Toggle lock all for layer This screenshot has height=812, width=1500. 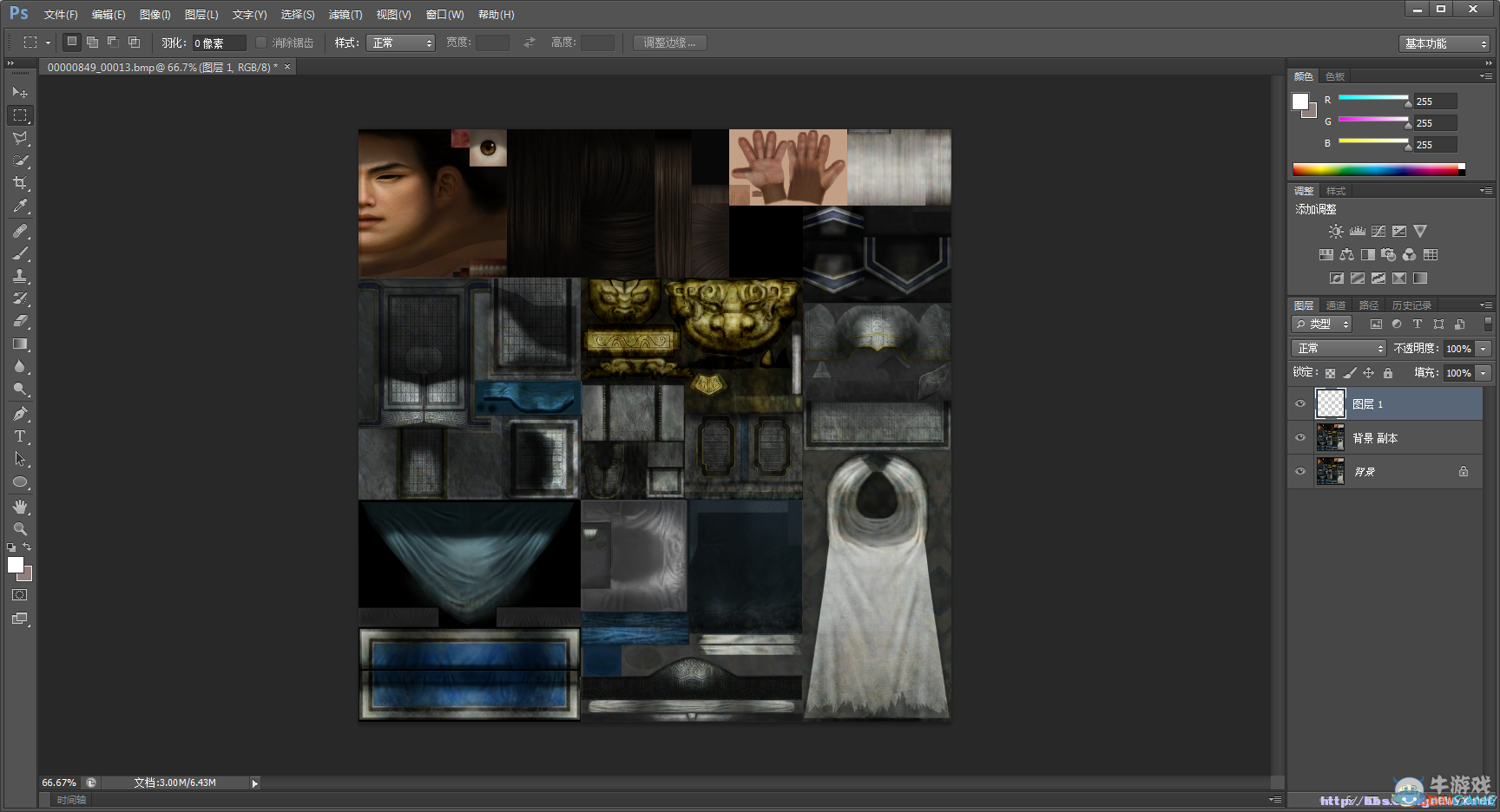(x=1388, y=373)
